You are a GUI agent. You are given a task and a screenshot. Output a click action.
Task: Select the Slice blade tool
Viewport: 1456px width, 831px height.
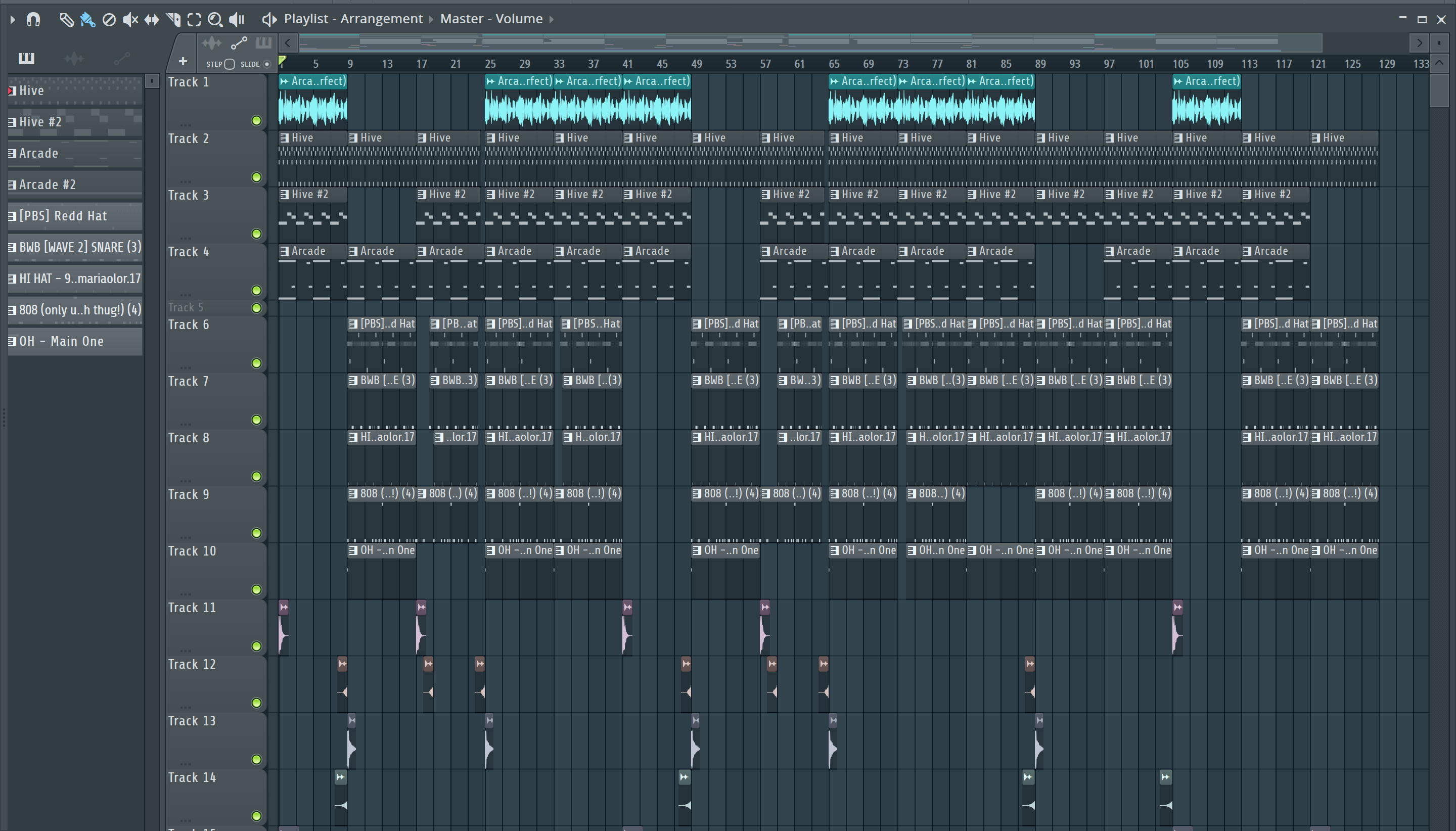[173, 20]
